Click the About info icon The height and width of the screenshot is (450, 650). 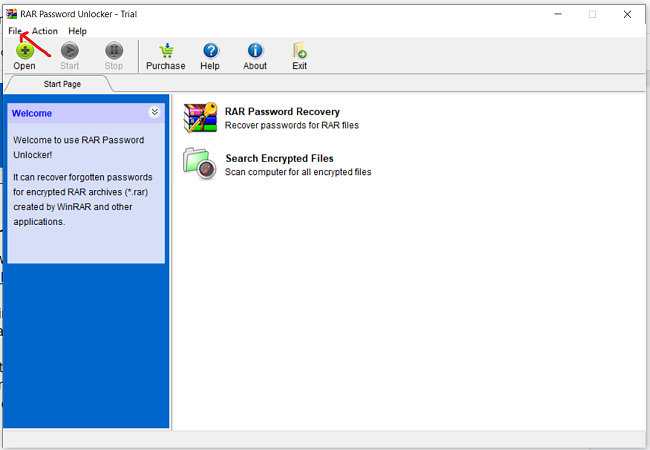pyautogui.click(x=255, y=51)
